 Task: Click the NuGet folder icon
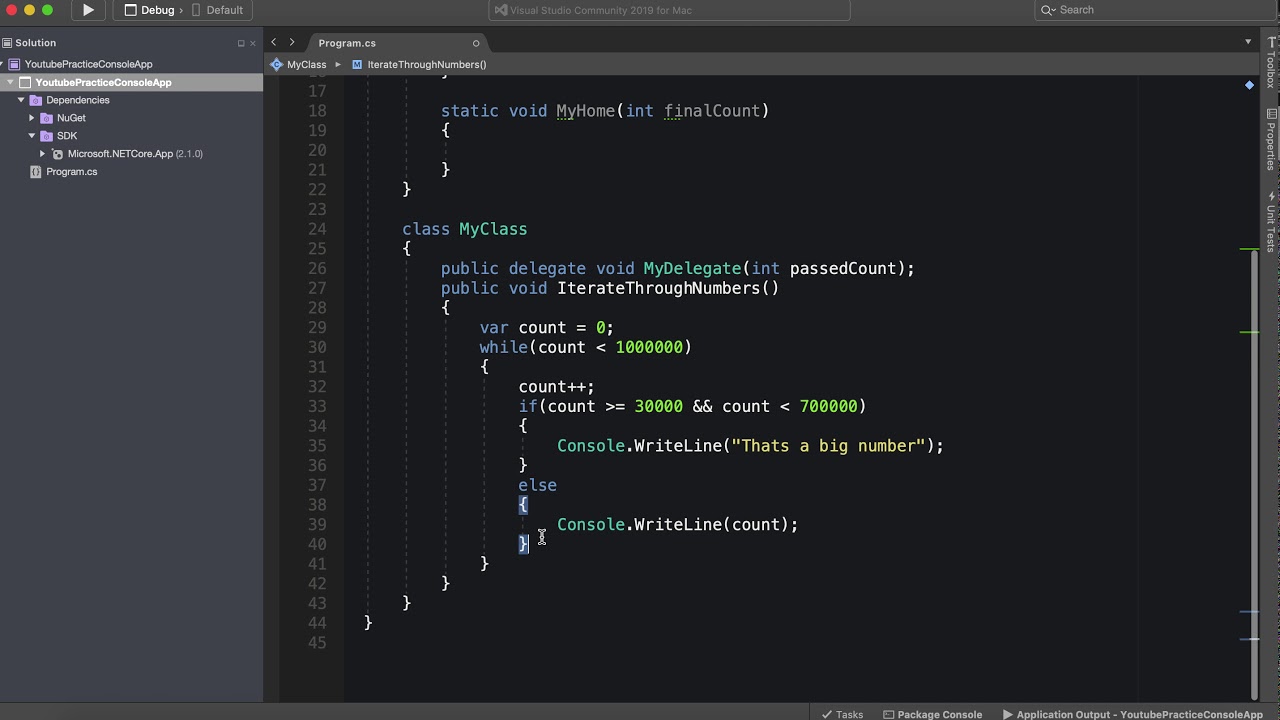(x=46, y=118)
